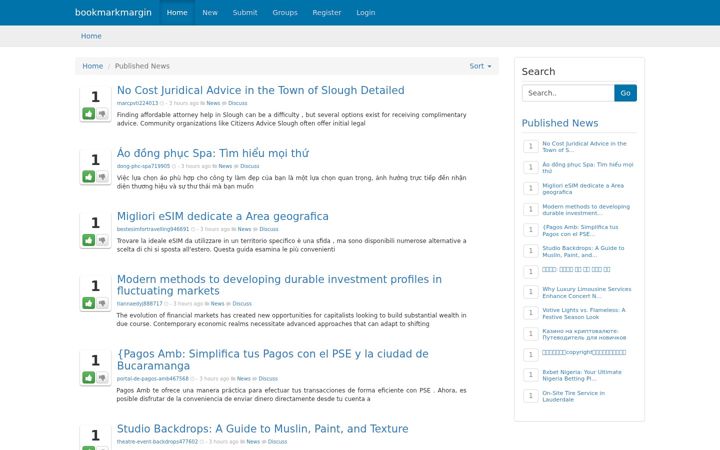The image size is (720, 450).
Task: View author bestesimfortravelling946691 profile
Action: (153, 229)
